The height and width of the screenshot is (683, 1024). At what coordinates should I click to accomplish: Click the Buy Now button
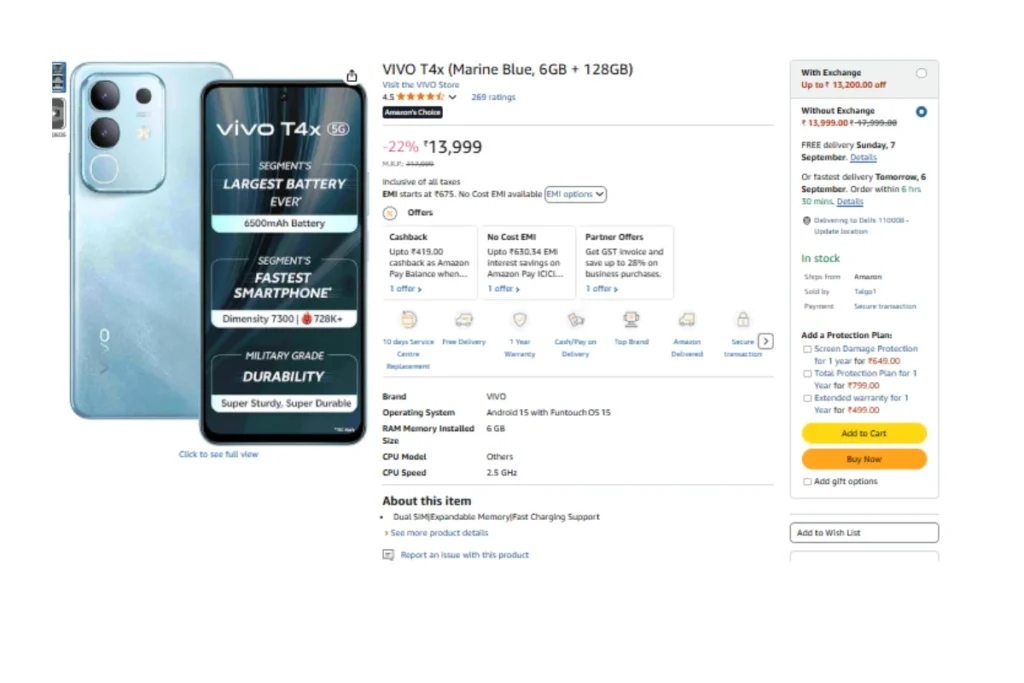pyautogui.click(x=863, y=459)
